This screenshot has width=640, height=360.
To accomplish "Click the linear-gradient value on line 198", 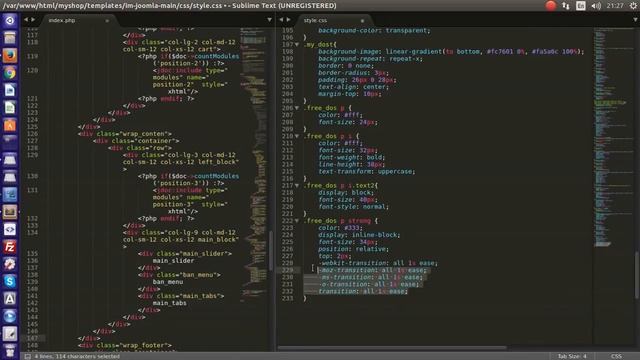I will coord(484,51).
